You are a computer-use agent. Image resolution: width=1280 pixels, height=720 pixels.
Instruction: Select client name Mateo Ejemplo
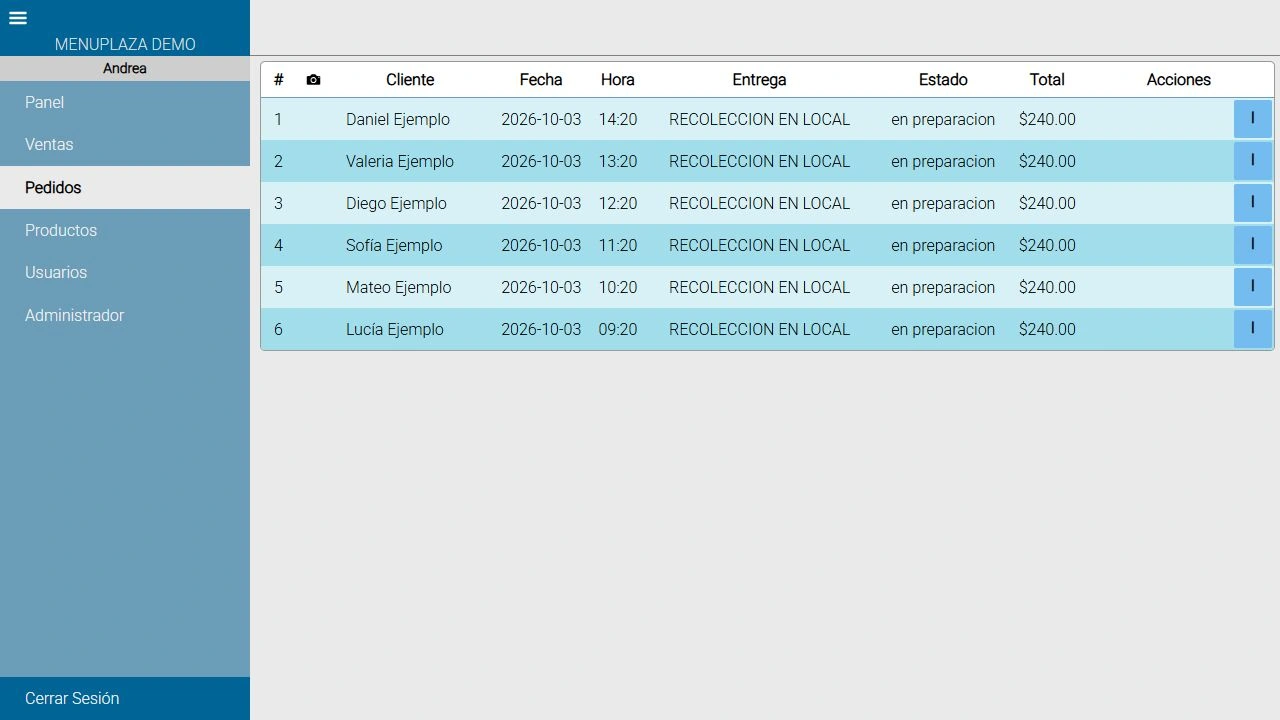[x=399, y=287]
